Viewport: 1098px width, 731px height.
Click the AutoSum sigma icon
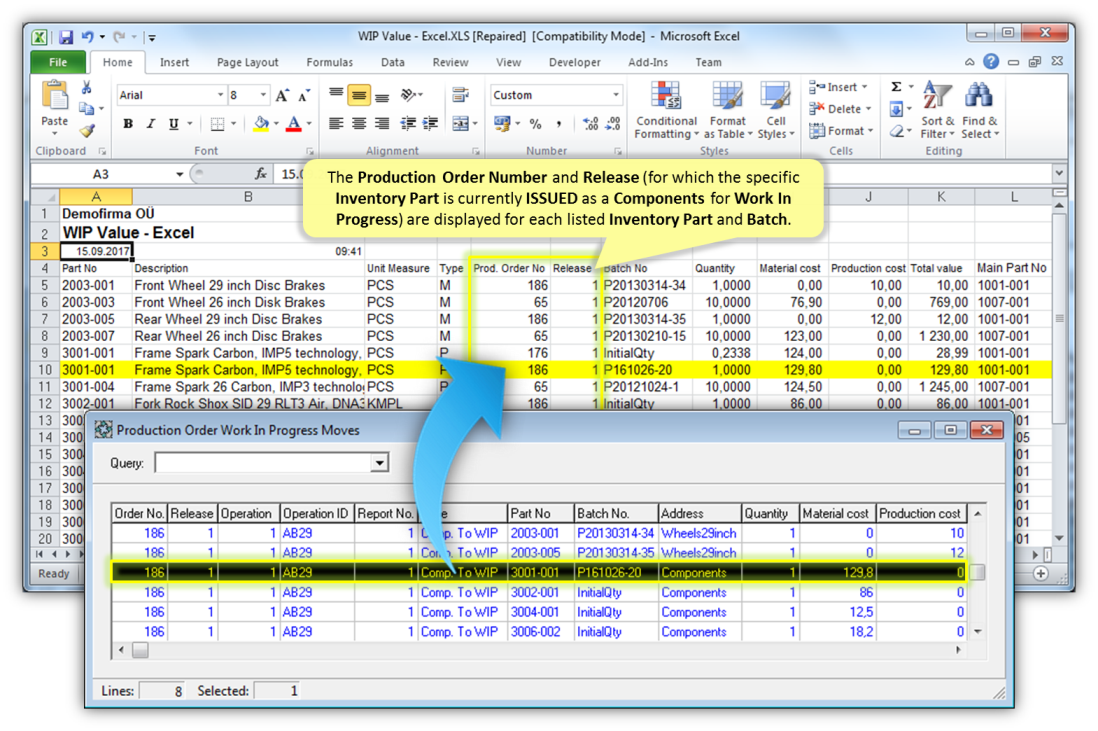896,87
